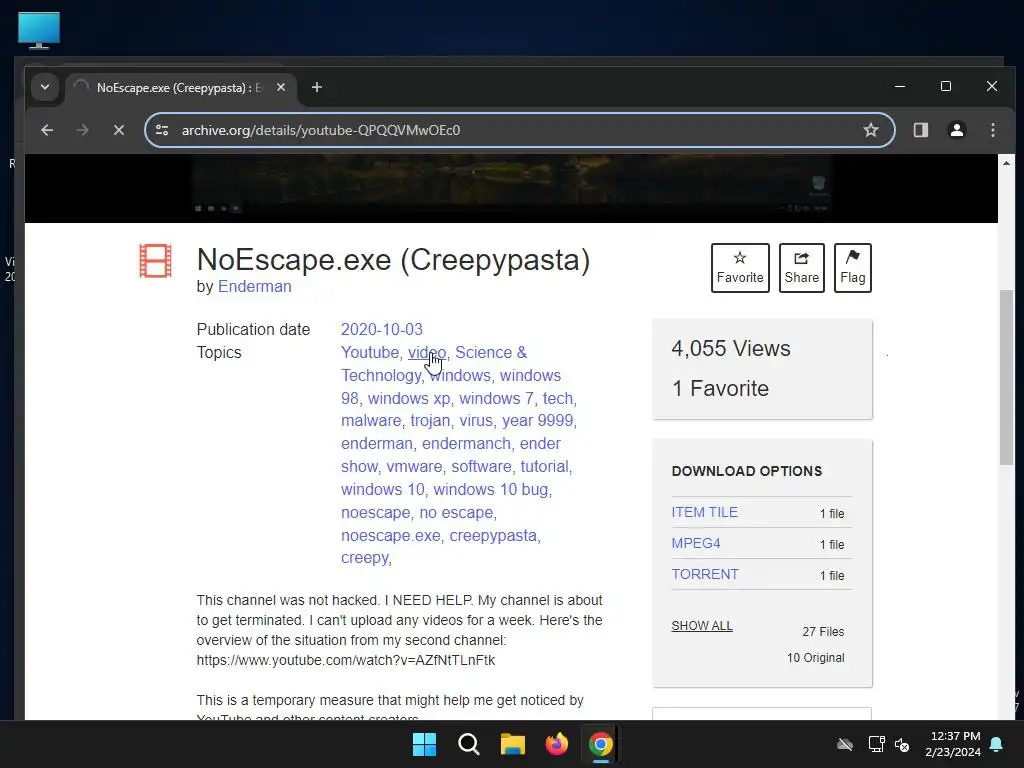Click the video player preview at top
Viewport: 1024px width, 768px height.
[x=511, y=188]
